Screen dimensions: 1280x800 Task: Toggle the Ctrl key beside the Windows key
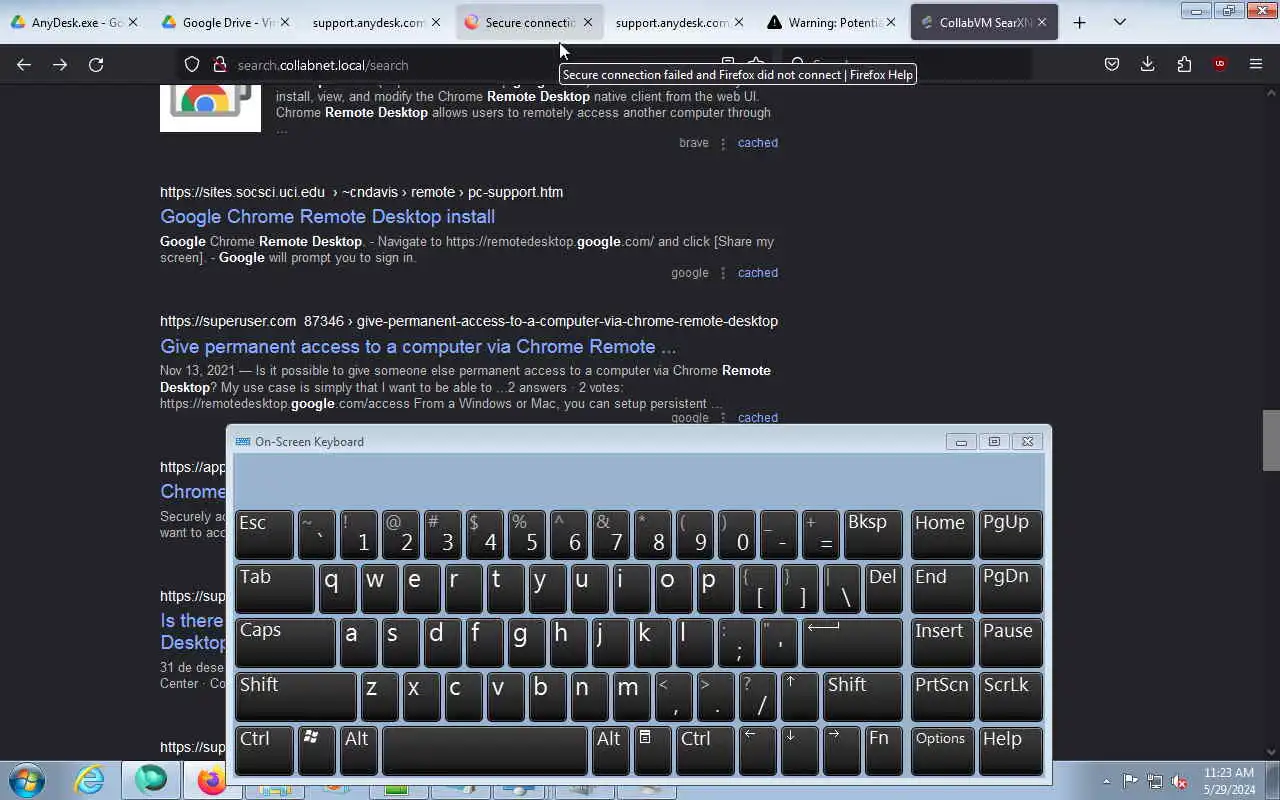[264, 750]
